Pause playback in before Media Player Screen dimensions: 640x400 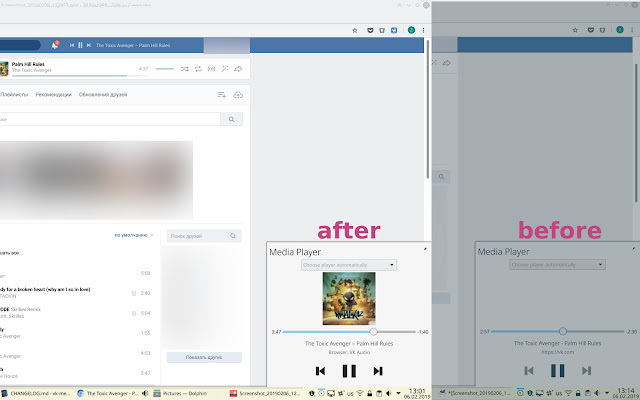(x=558, y=371)
